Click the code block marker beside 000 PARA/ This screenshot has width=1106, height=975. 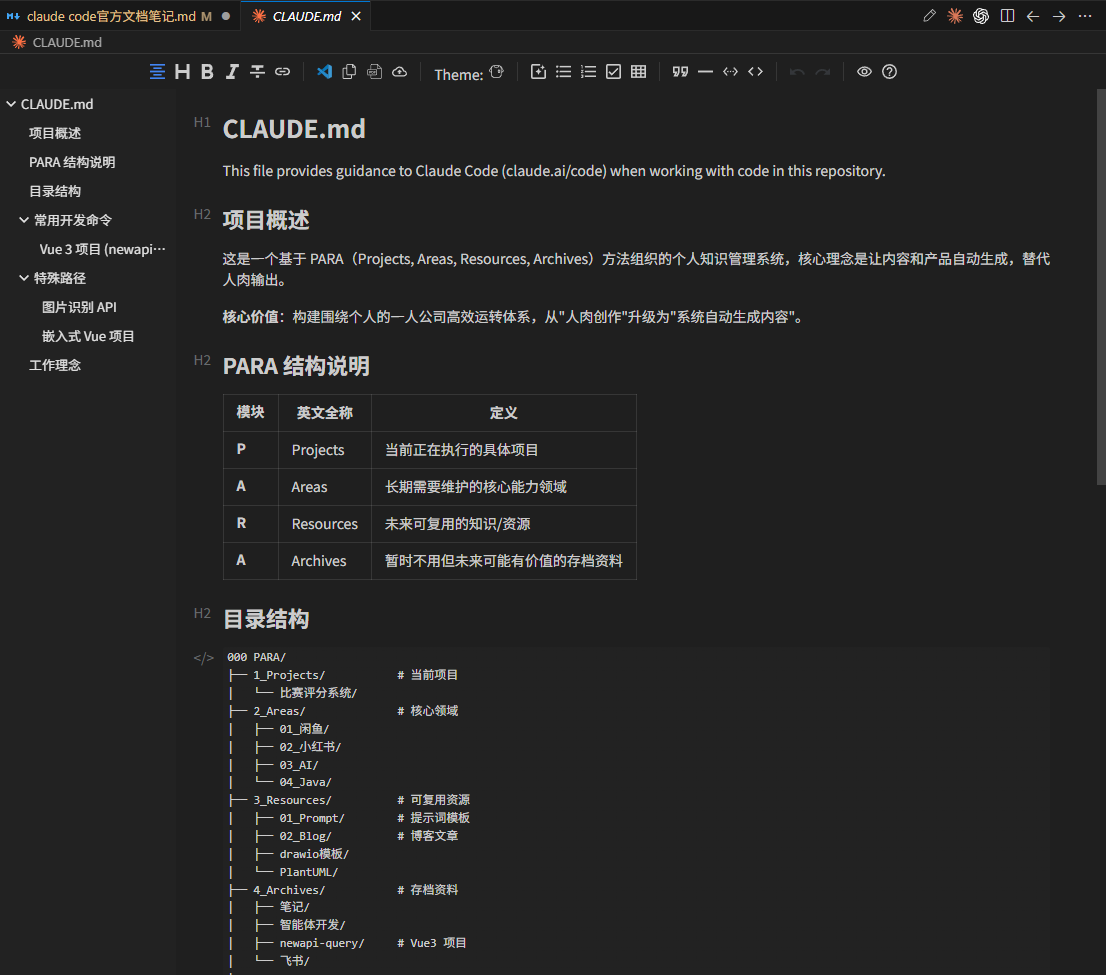coord(203,658)
